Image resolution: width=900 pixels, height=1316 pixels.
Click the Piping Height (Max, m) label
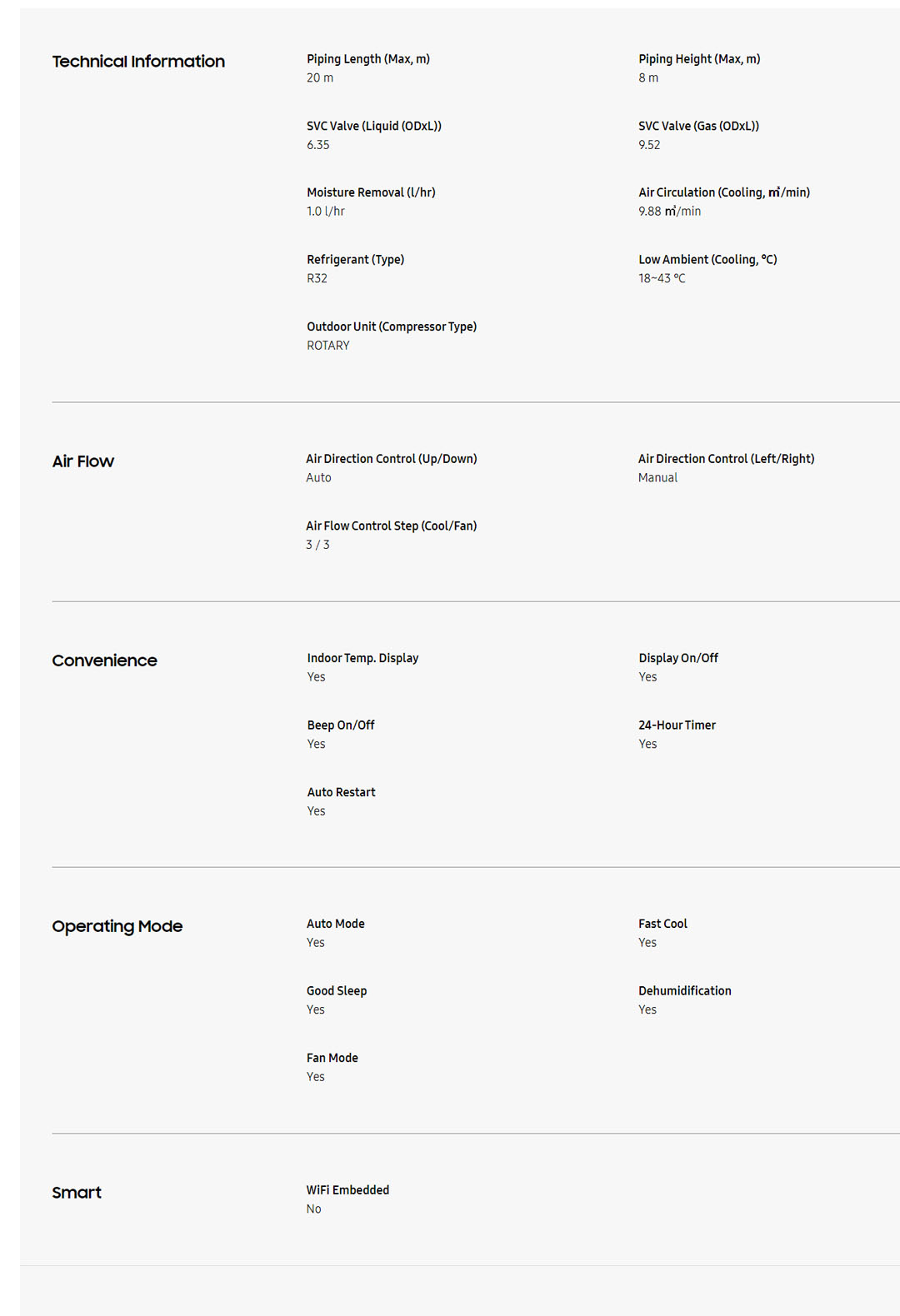click(699, 59)
